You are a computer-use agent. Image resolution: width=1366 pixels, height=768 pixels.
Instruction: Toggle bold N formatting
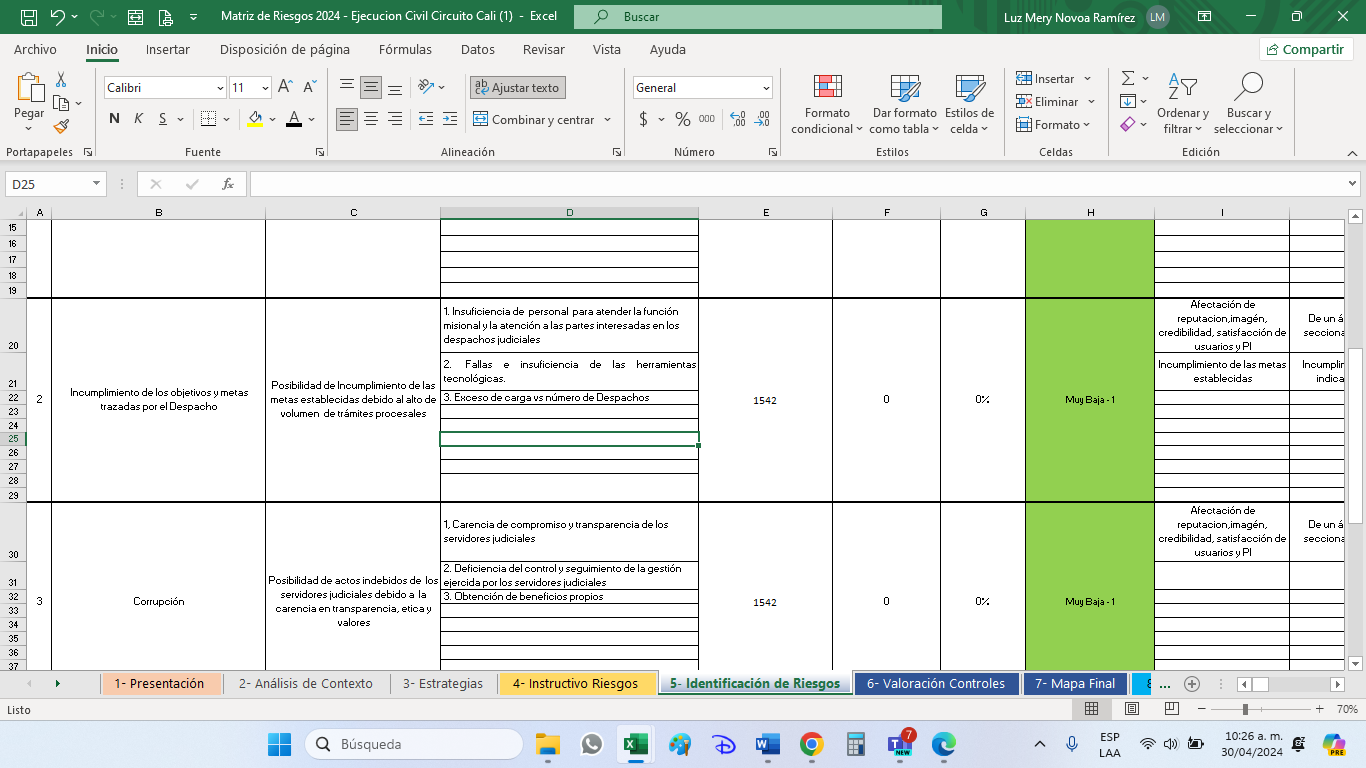point(114,119)
